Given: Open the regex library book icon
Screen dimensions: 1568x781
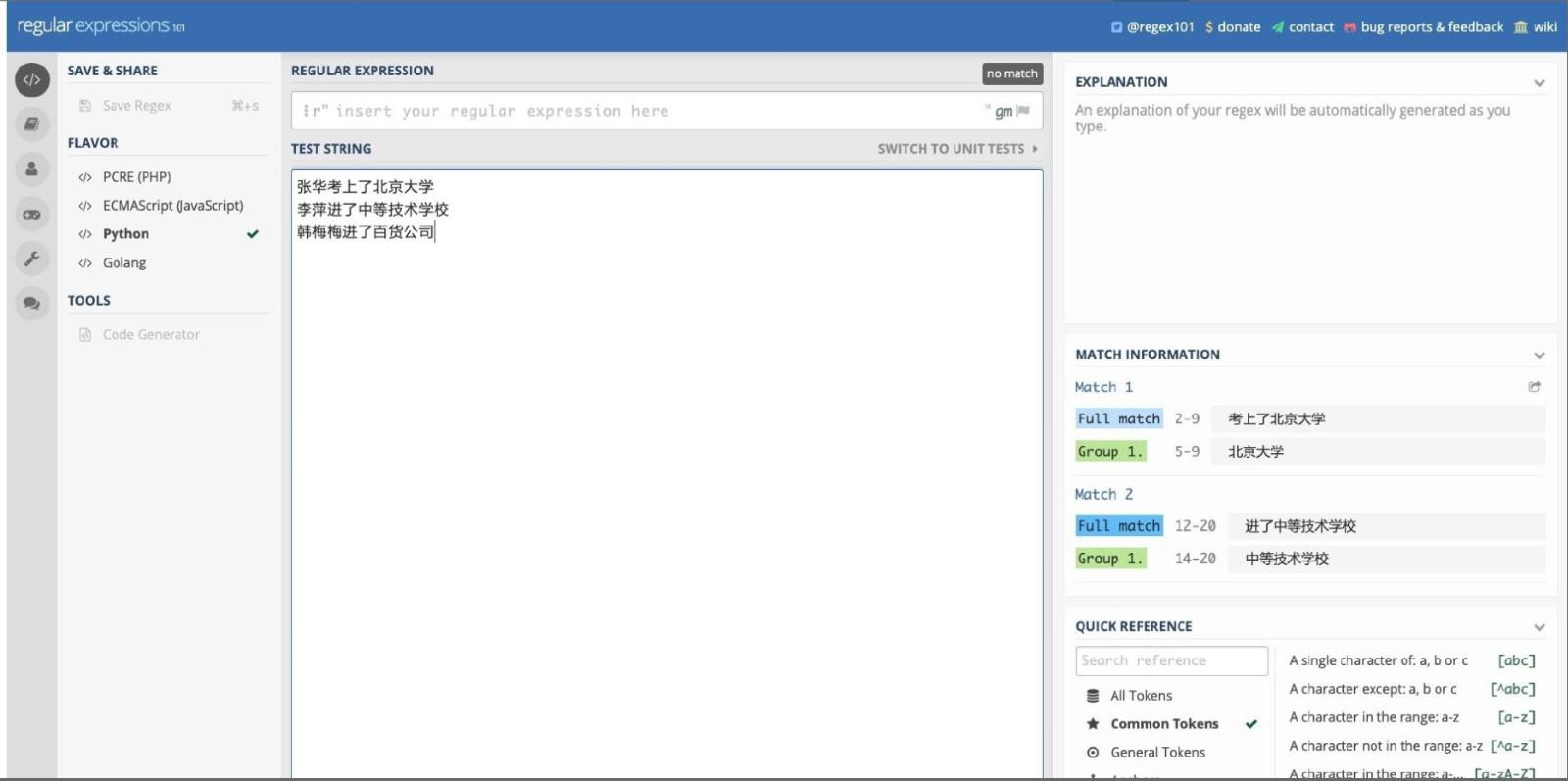Looking at the screenshot, I should coord(32,123).
